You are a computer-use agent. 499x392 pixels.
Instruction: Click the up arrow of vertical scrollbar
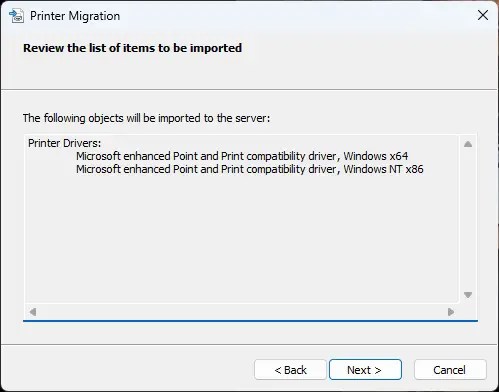[x=468, y=144]
